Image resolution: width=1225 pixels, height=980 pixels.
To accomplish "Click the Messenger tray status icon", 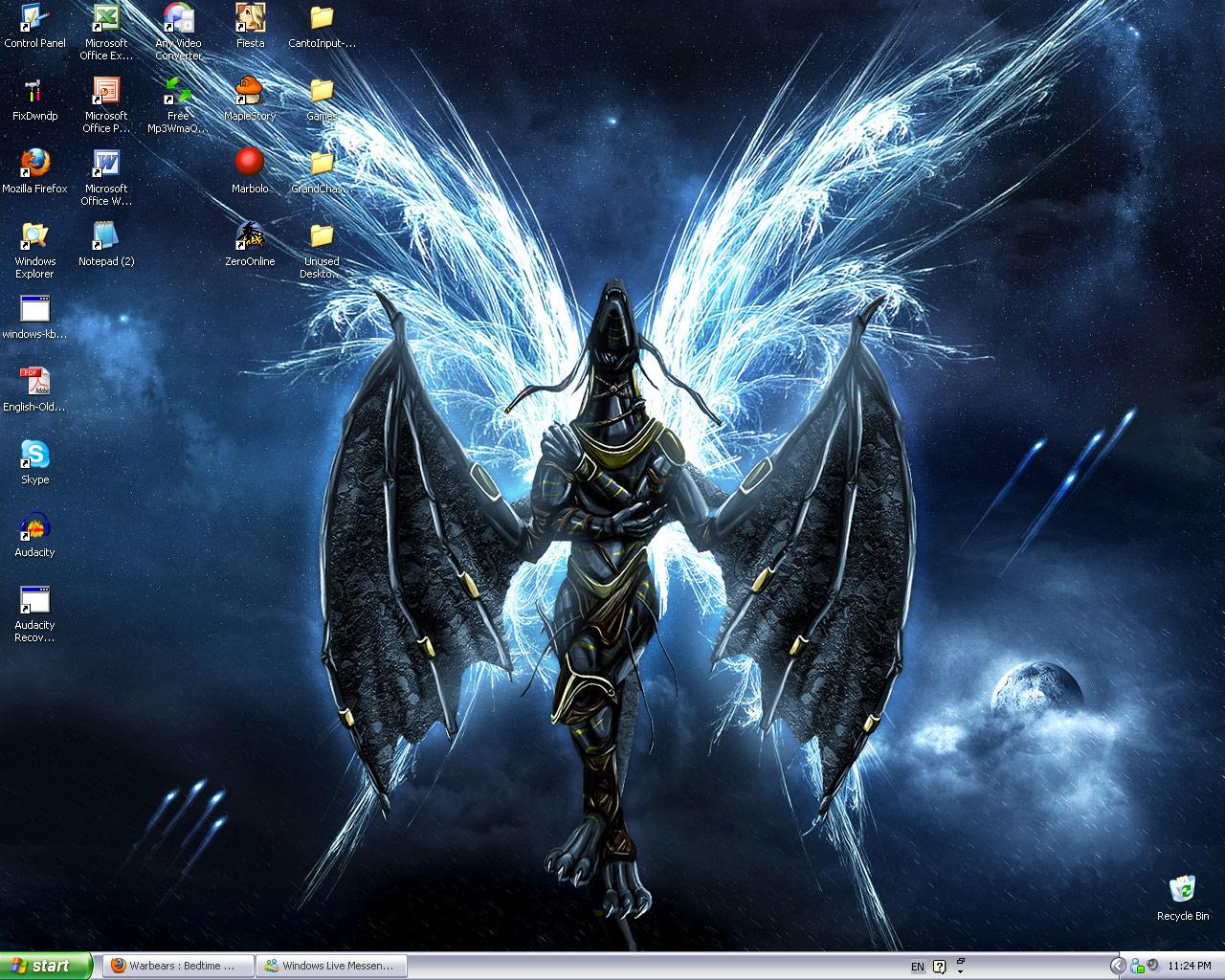I will (1136, 966).
